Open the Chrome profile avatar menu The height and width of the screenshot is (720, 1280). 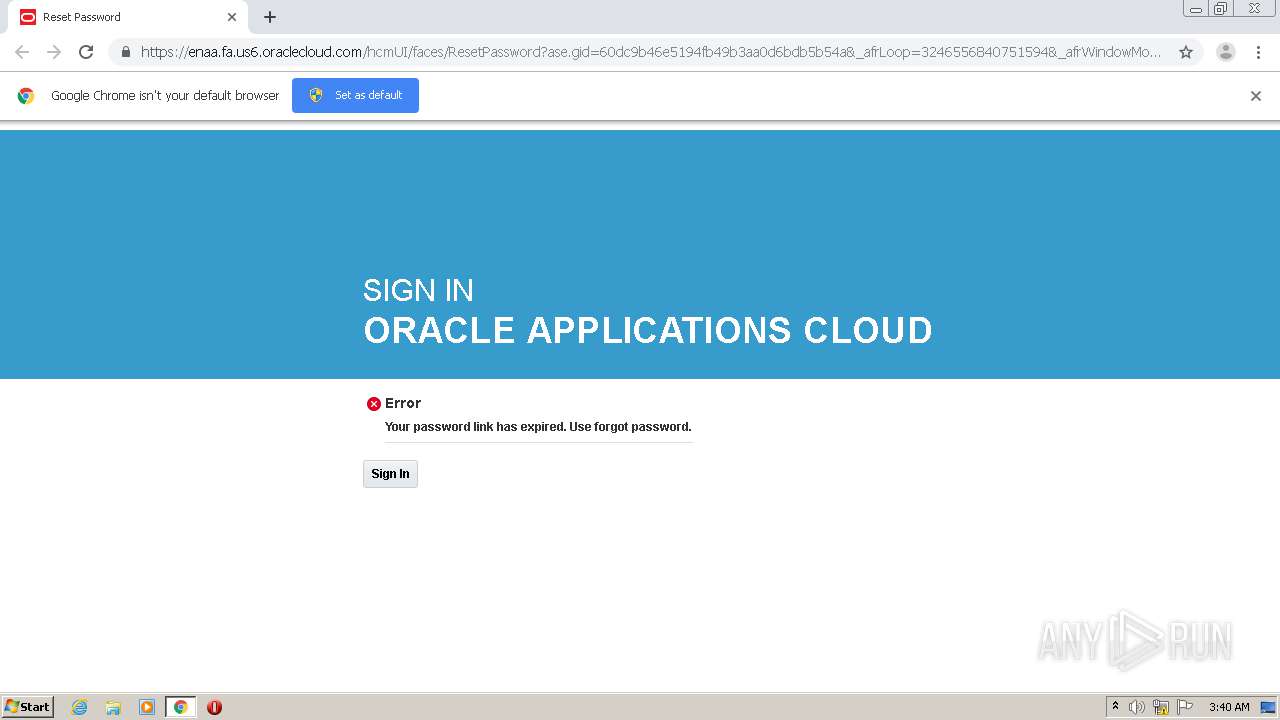(x=1225, y=52)
